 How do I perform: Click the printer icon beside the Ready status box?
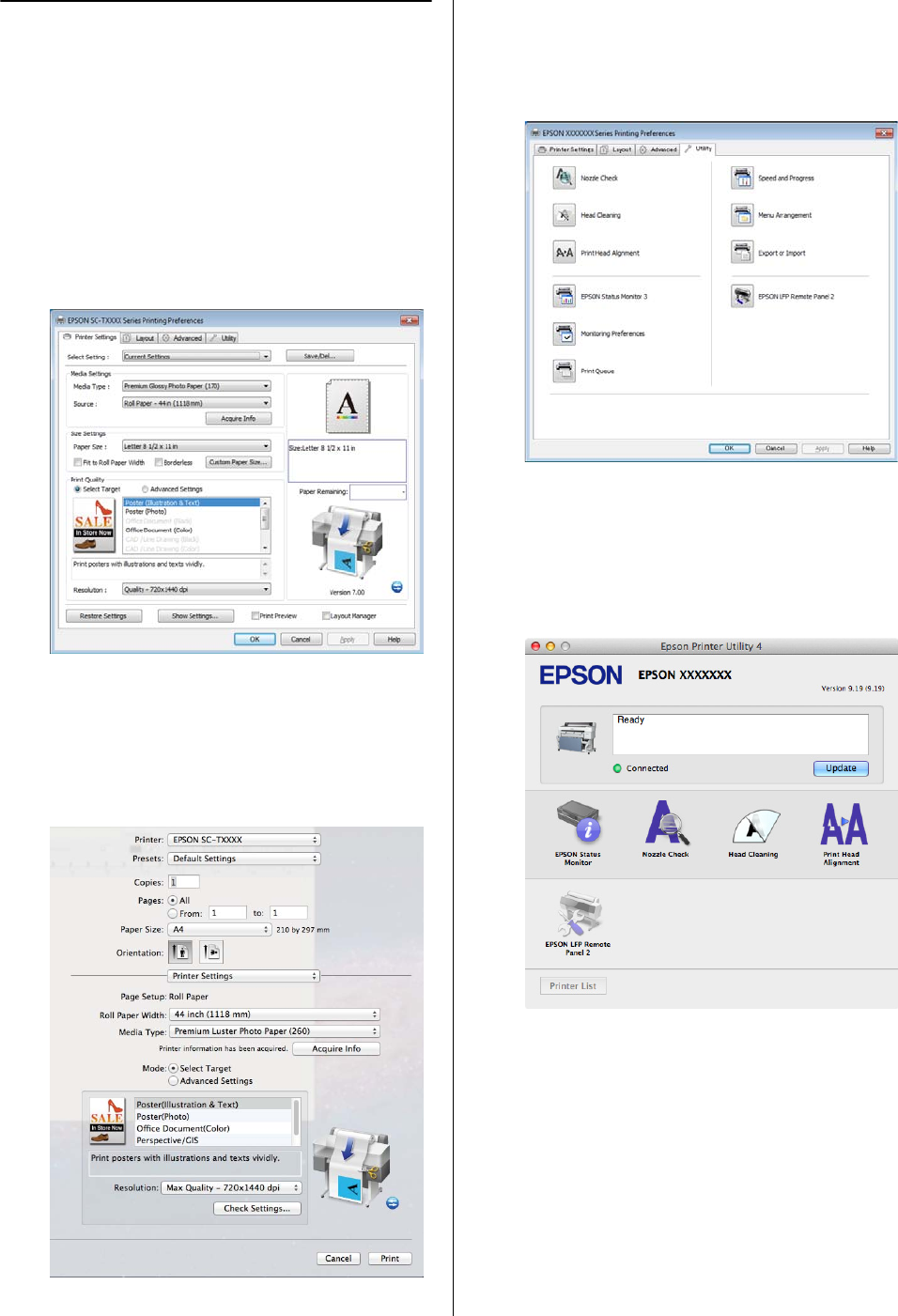click(577, 735)
